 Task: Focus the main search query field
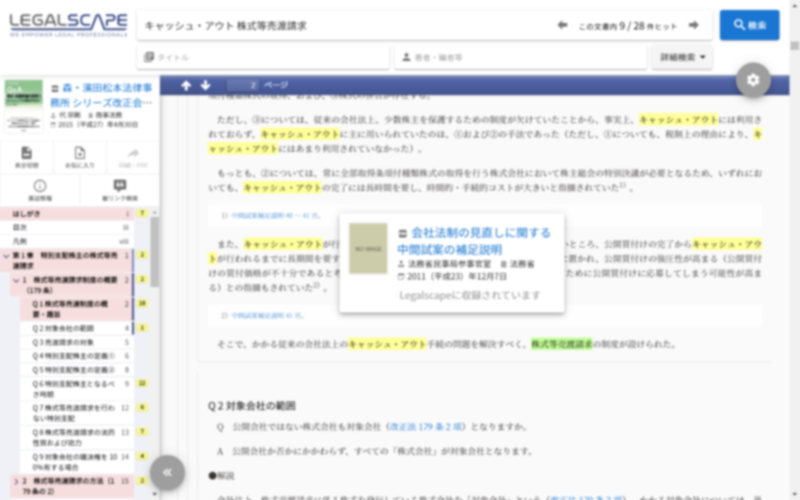[347, 26]
